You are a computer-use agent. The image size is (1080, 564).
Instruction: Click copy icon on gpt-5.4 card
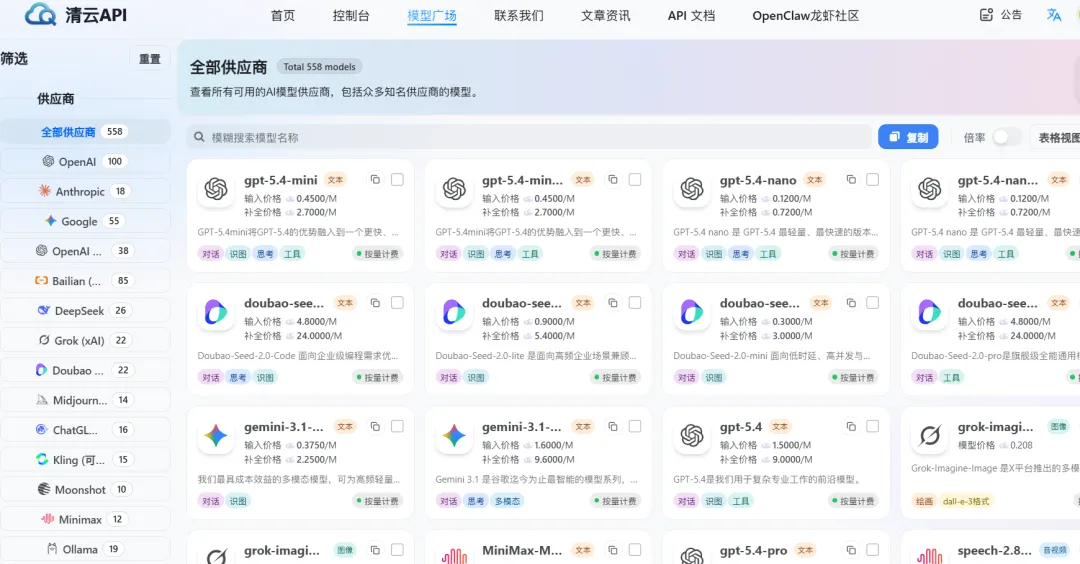click(851, 427)
